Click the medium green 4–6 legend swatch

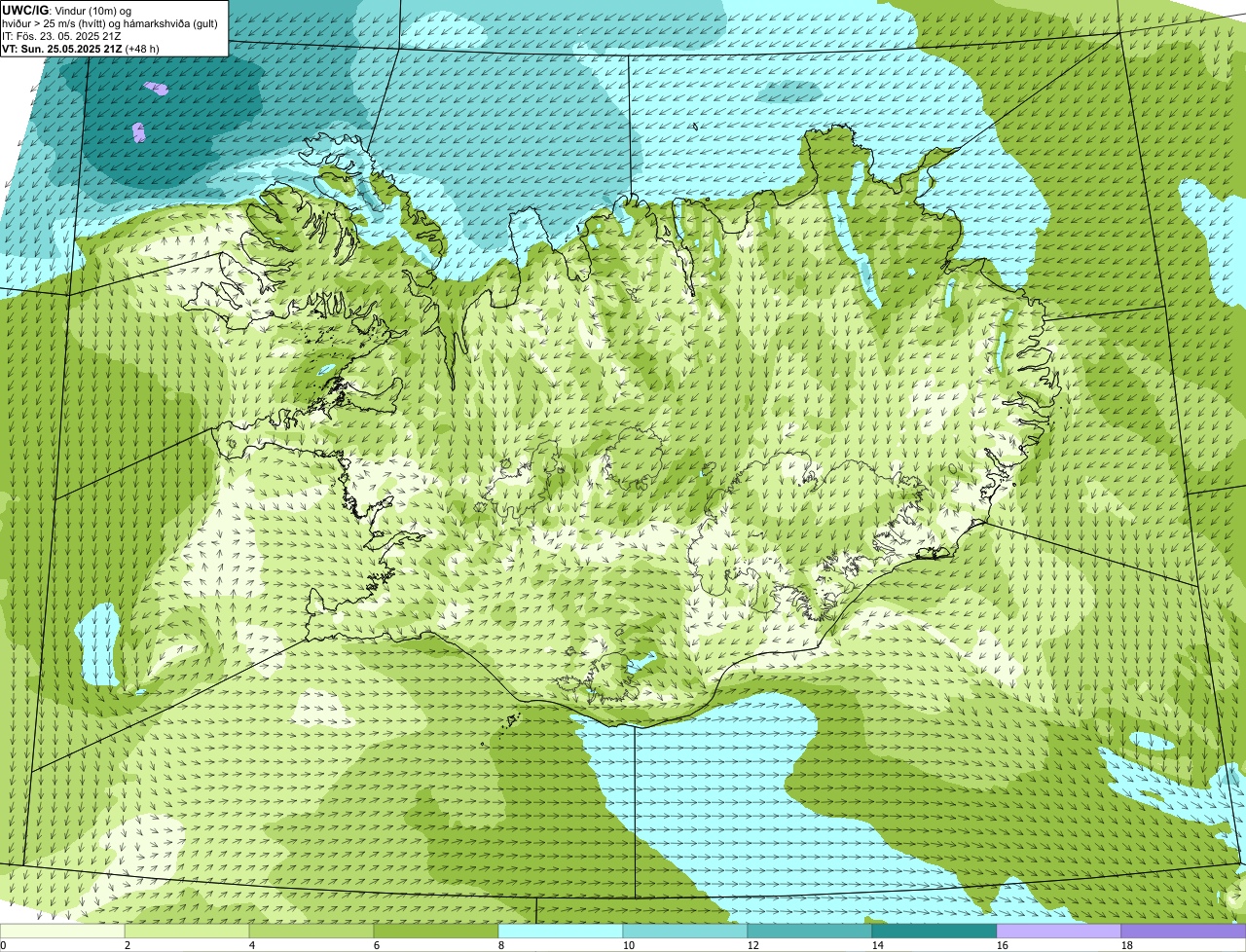(x=311, y=931)
